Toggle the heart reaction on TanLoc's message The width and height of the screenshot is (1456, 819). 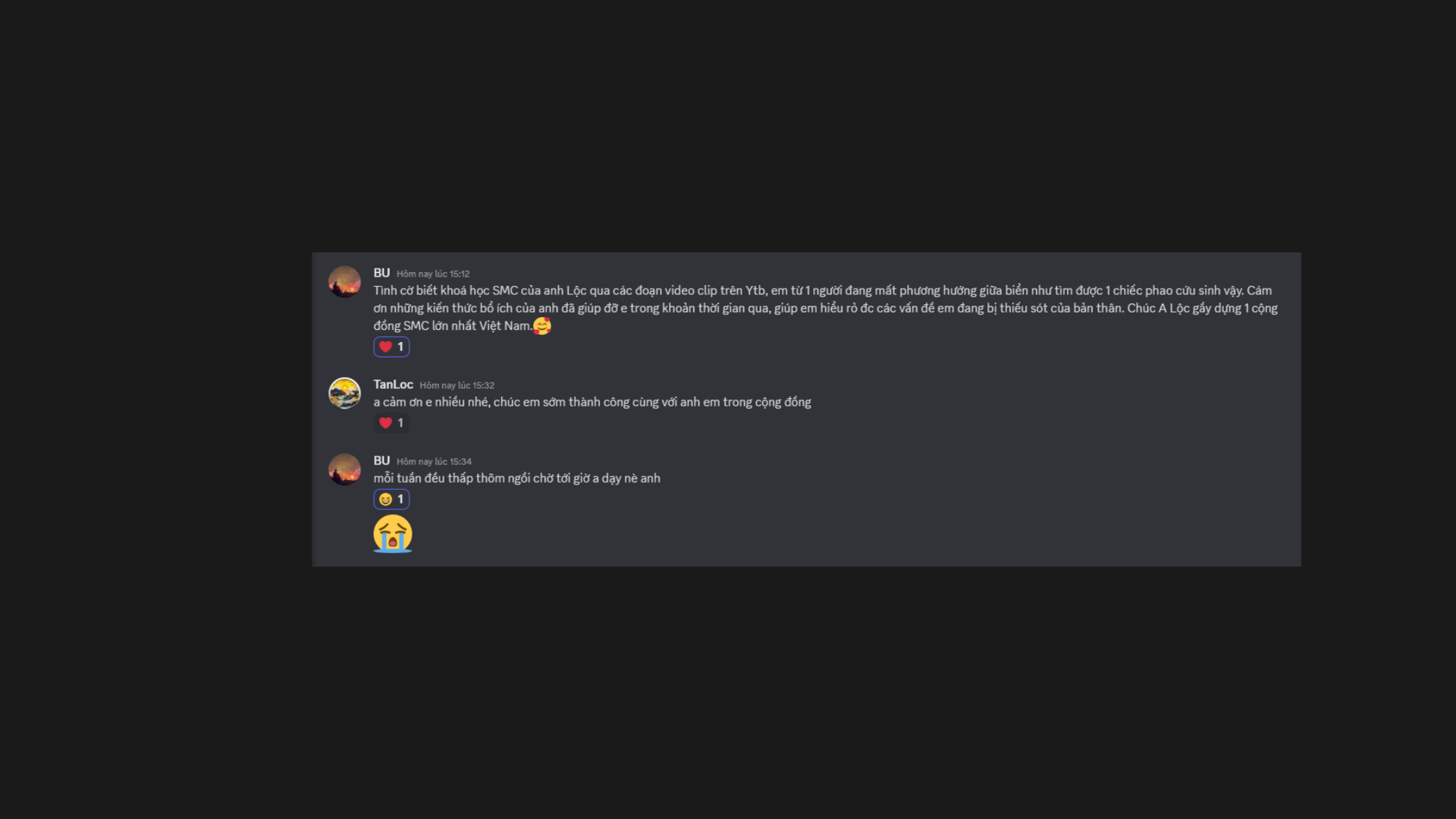coord(391,423)
